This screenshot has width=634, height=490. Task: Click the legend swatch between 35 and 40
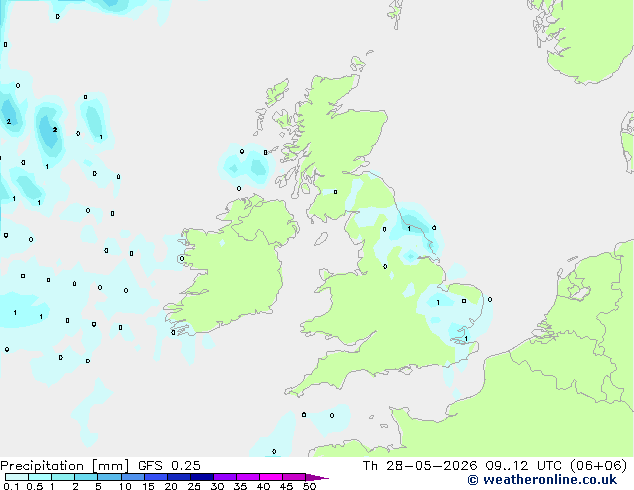pyautogui.click(x=248, y=477)
